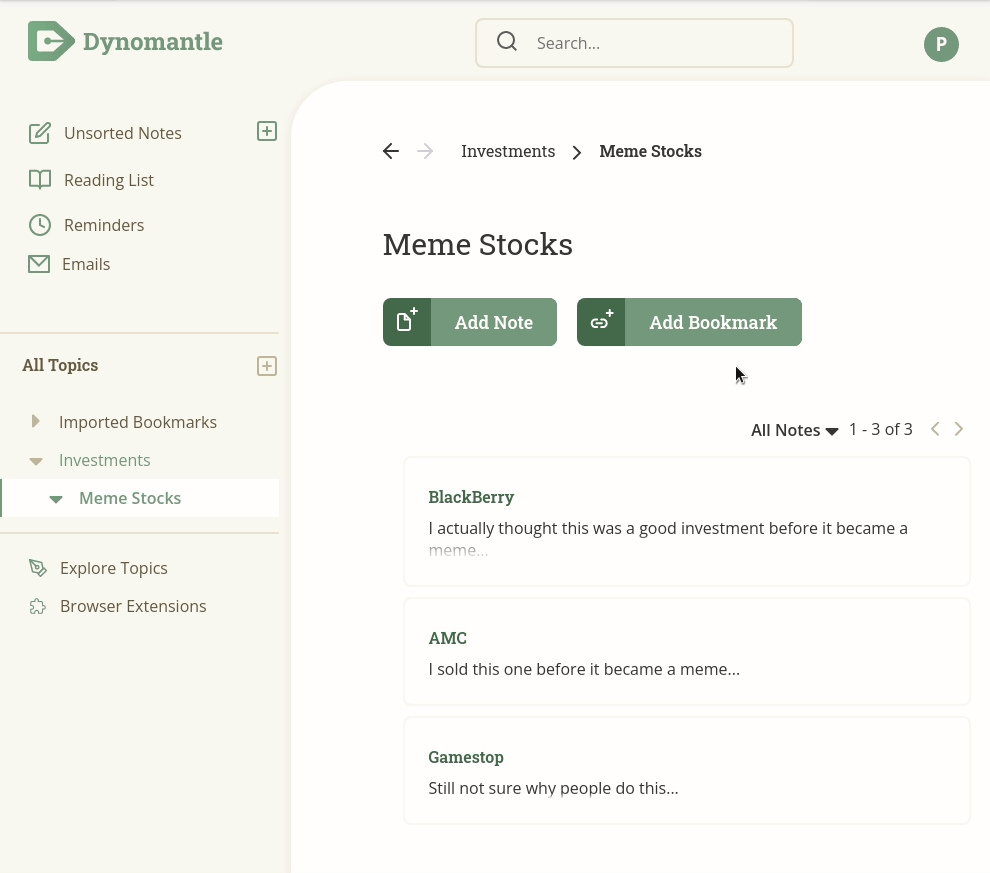Image resolution: width=990 pixels, height=873 pixels.
Task: Click the Add Note button
Action: pos(470,322)
